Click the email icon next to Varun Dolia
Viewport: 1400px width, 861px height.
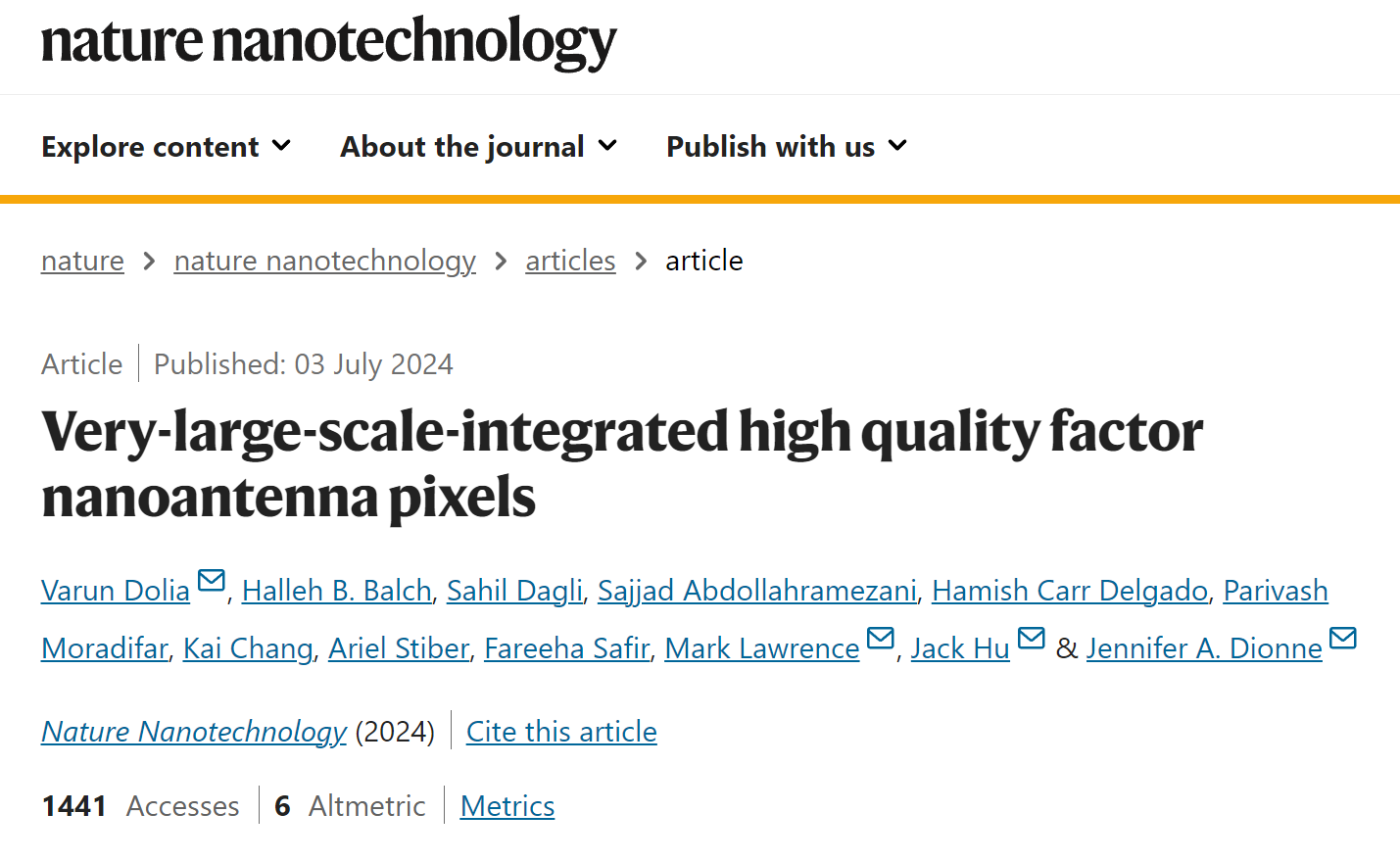[211, 581]
